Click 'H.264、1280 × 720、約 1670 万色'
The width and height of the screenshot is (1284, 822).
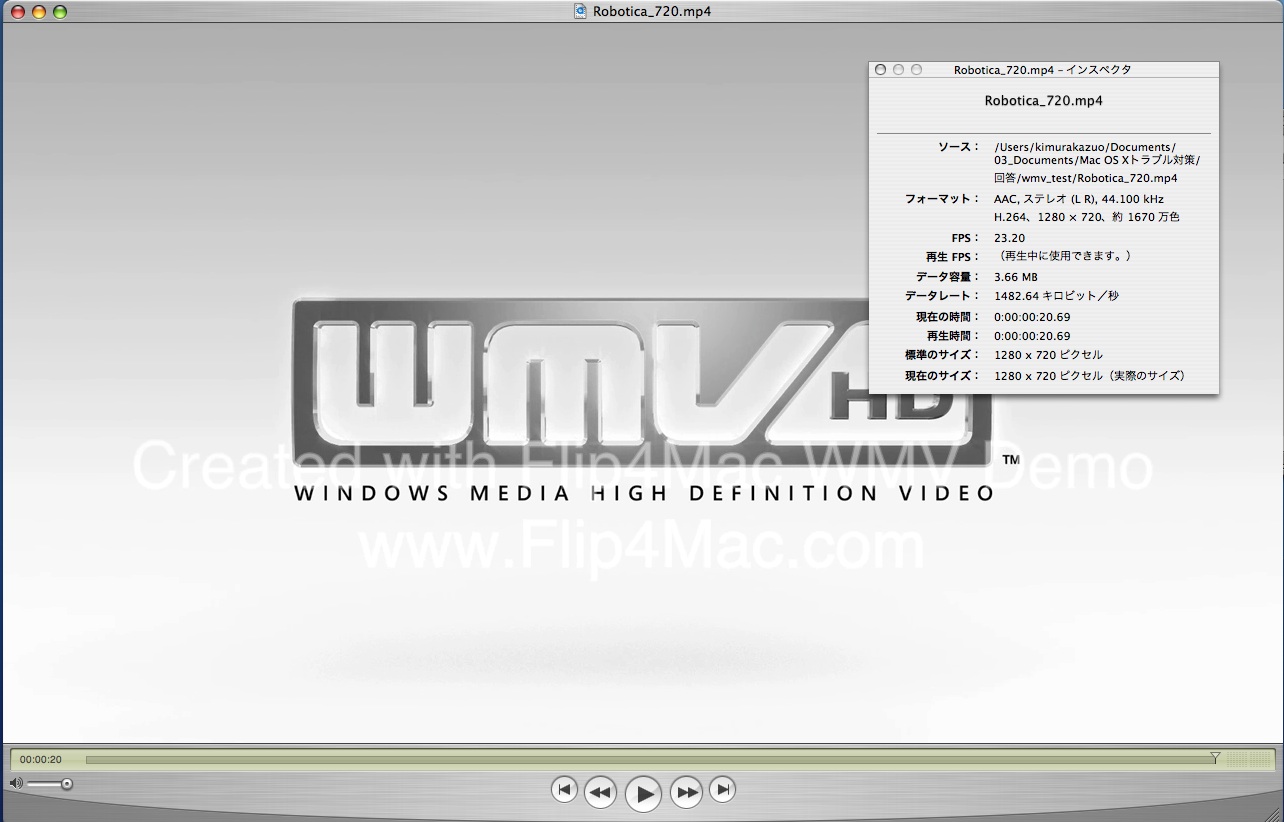point(1087,217)
